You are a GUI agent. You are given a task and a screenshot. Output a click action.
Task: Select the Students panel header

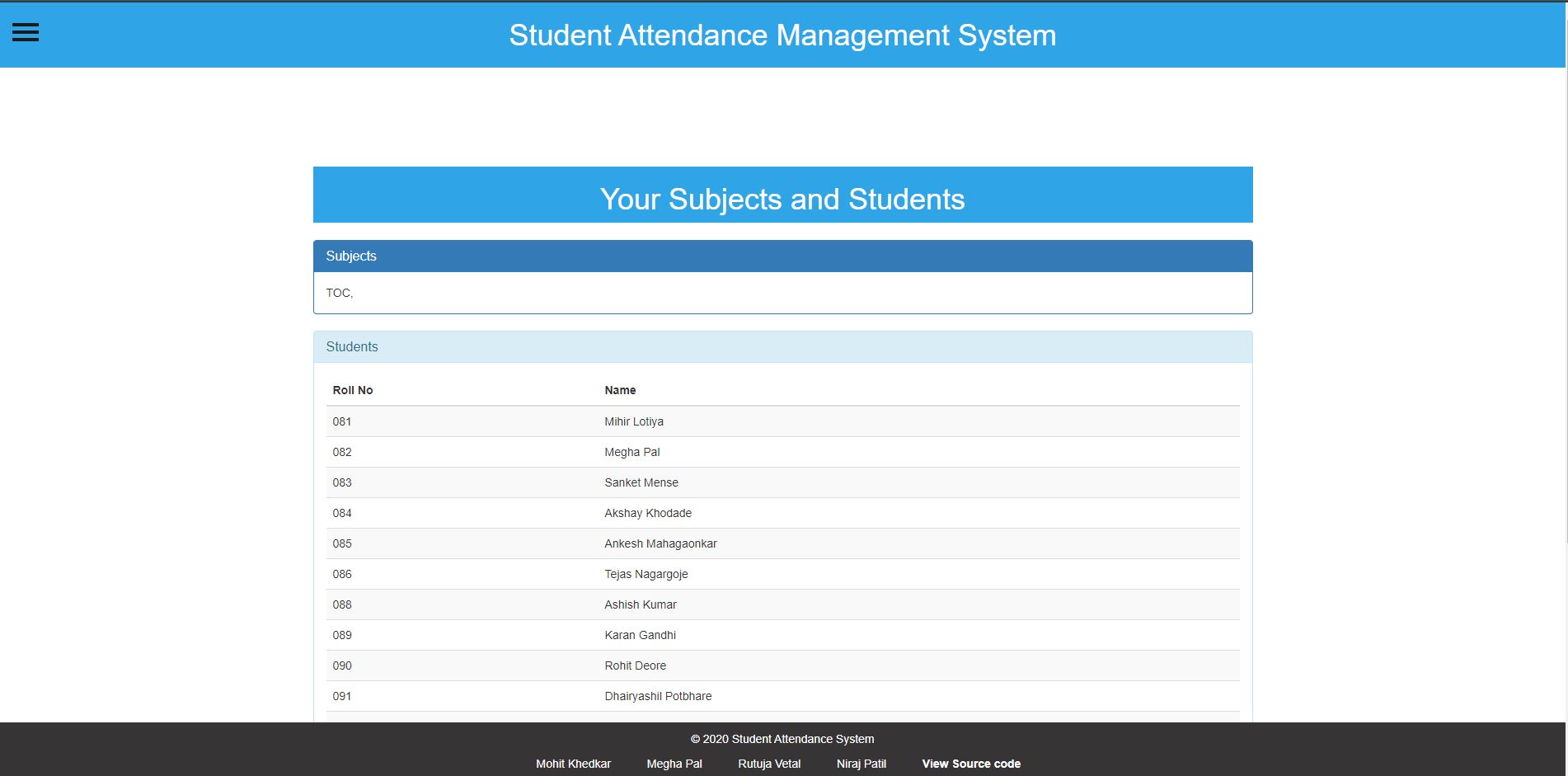pyautogui.click(x=782, y=347)
